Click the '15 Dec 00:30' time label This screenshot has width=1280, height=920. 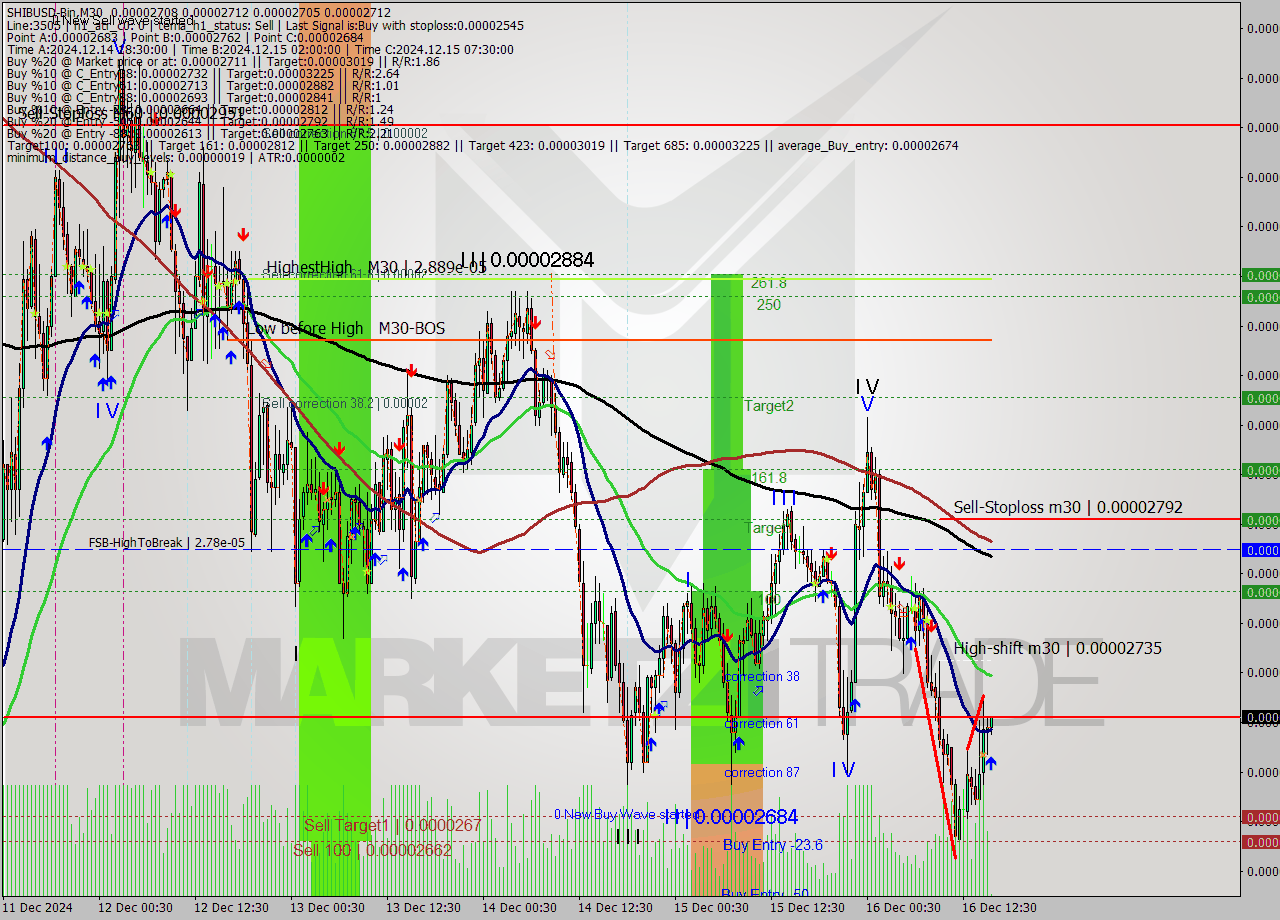pos(711,907)
